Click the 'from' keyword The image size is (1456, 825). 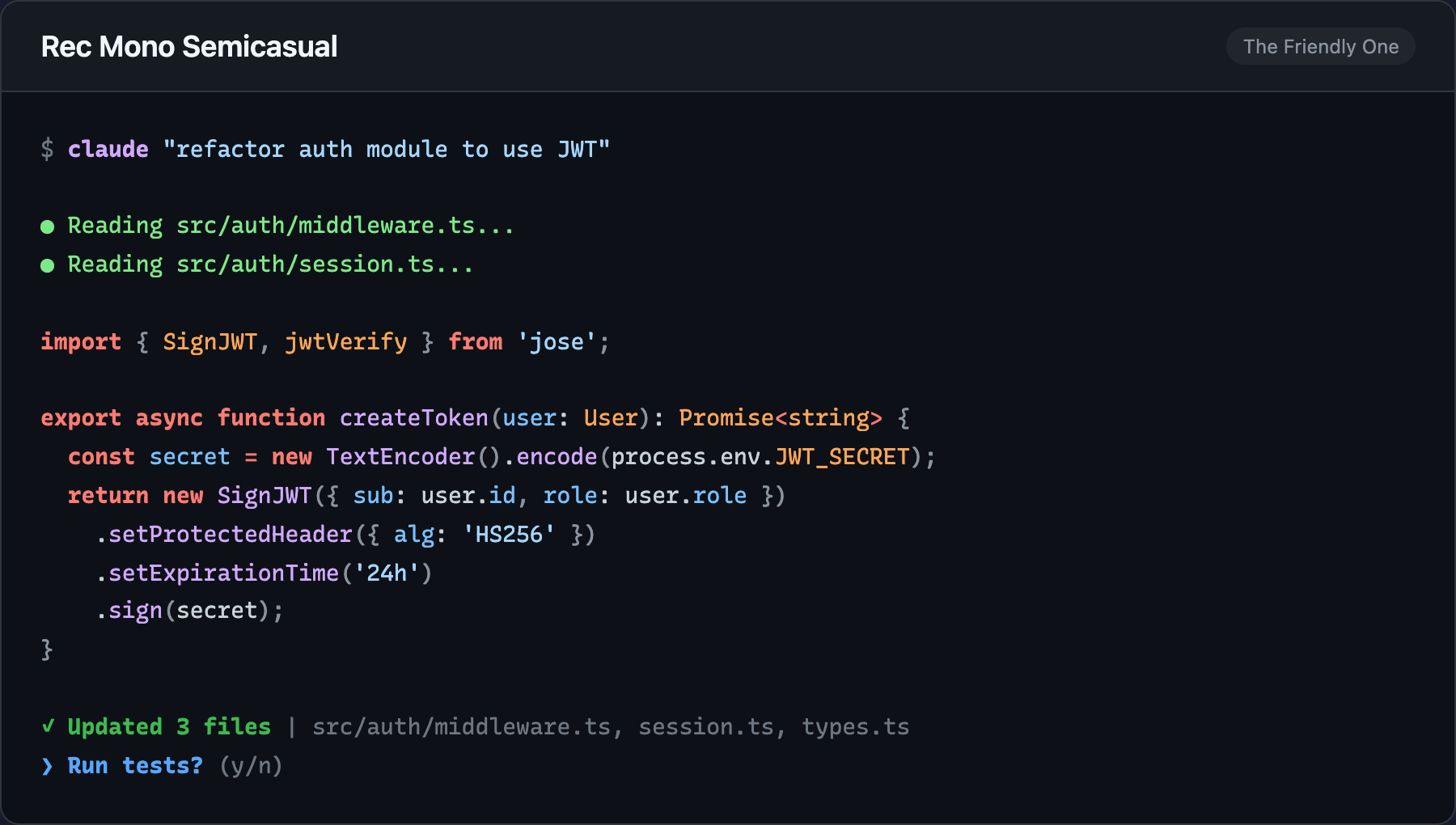476,341
